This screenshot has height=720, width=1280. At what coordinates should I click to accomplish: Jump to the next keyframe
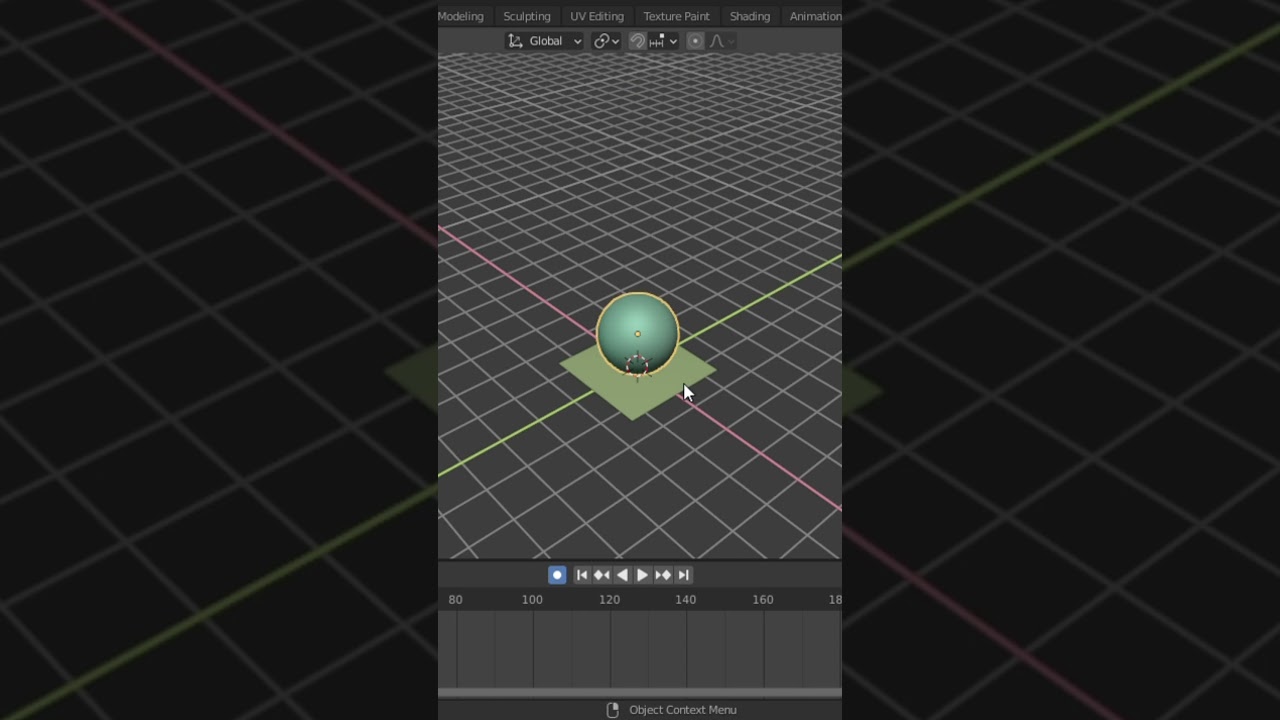[x=663, y=575]
